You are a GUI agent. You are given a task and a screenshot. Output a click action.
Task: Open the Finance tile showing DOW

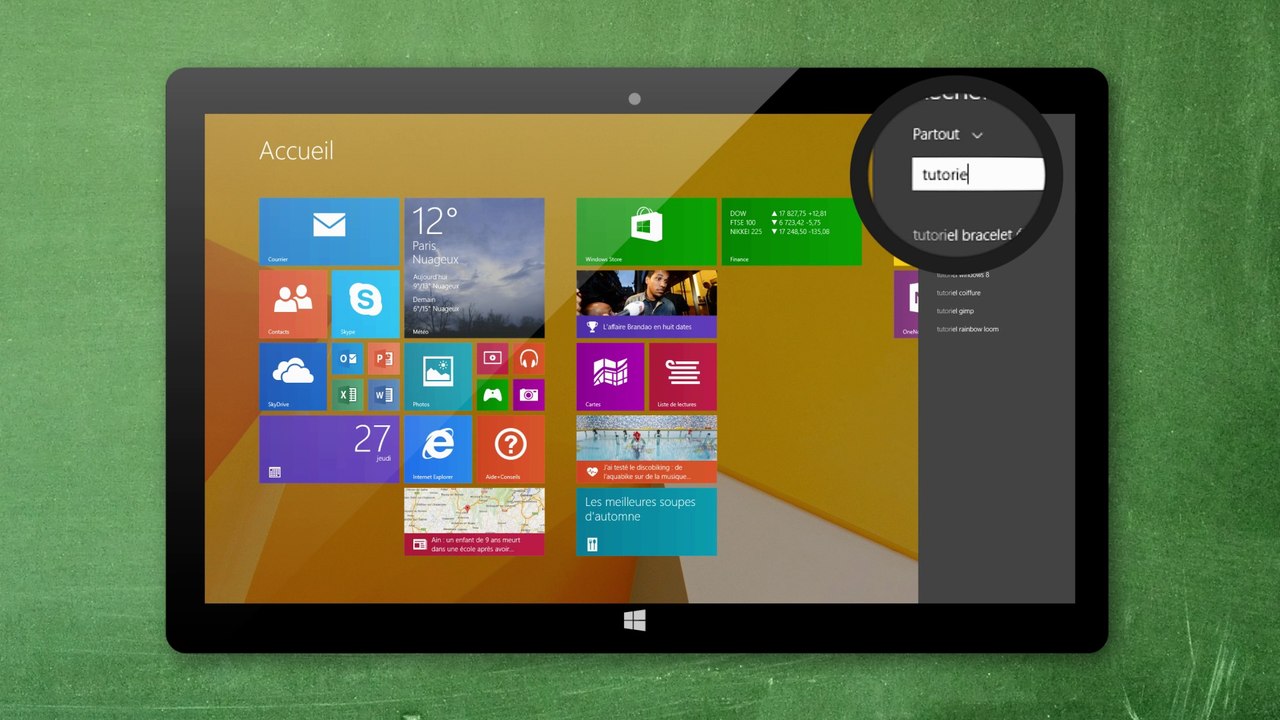(791, 231)
